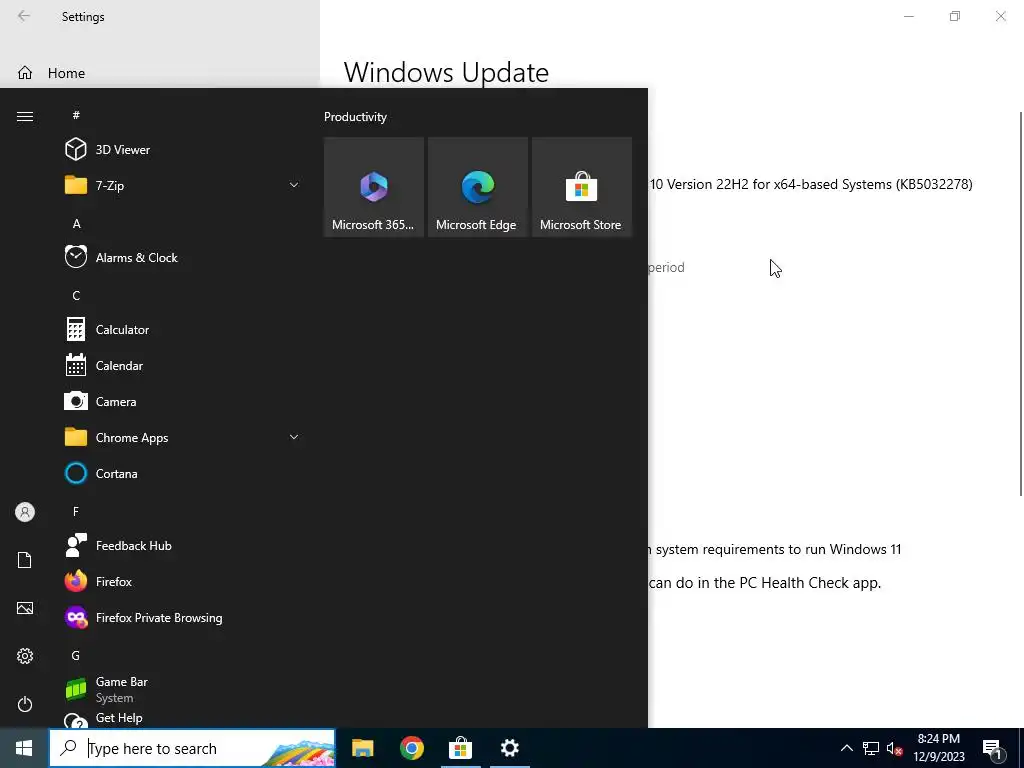Open File Explorer from the taskbar
The height and width of the screenshot is (768, 1024).
362,748
